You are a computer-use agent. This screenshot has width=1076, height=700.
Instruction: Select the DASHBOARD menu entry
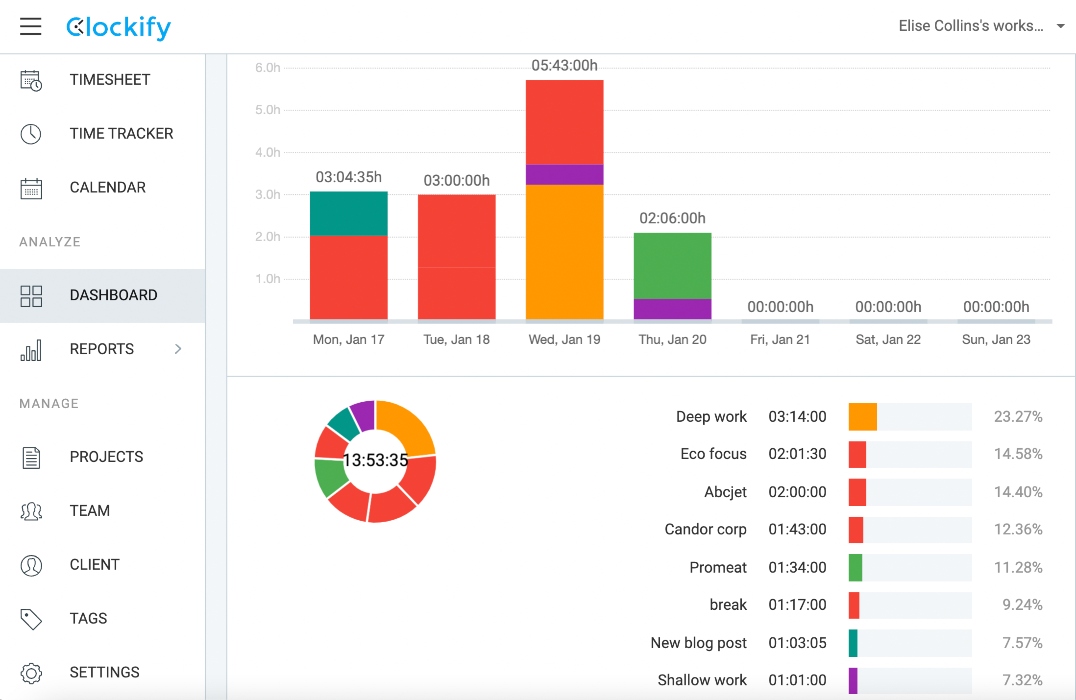coord(113,295)
